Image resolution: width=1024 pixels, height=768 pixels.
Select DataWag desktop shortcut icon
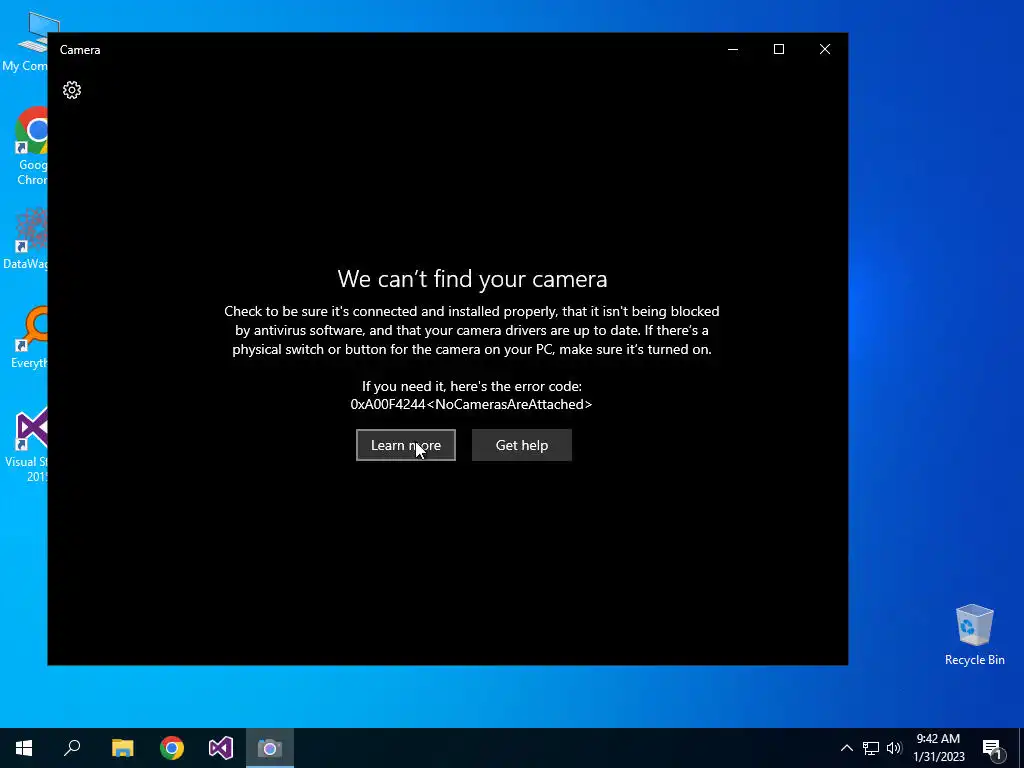pyautogui.click(x=26, y=238)
